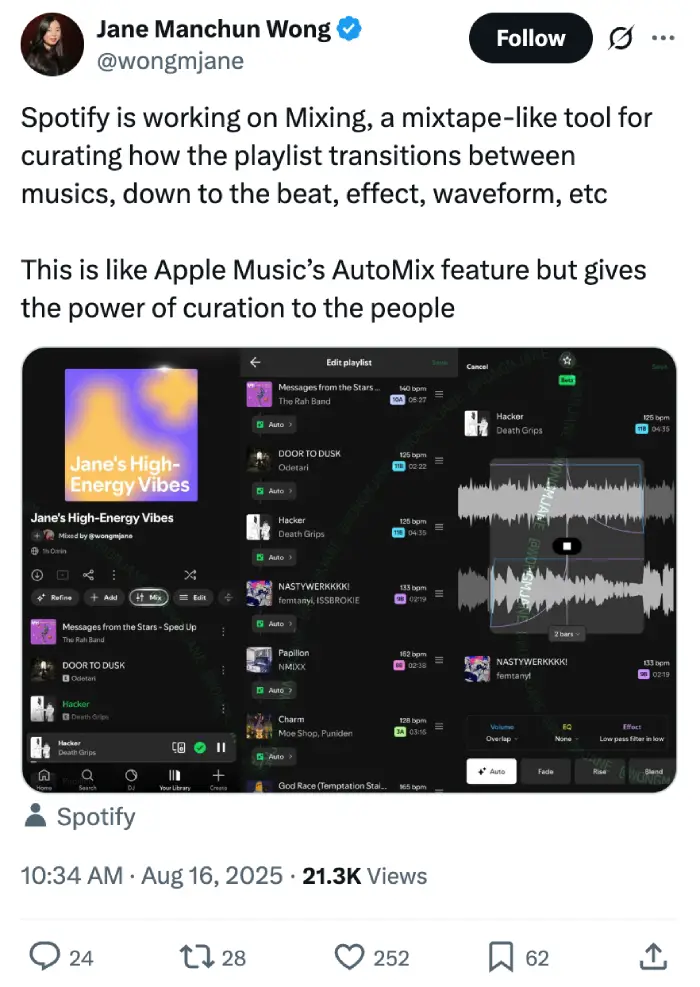The image size is (700, 987).
Task: Follow Jane Manchun Wong
Action: (x=530, y=38)
